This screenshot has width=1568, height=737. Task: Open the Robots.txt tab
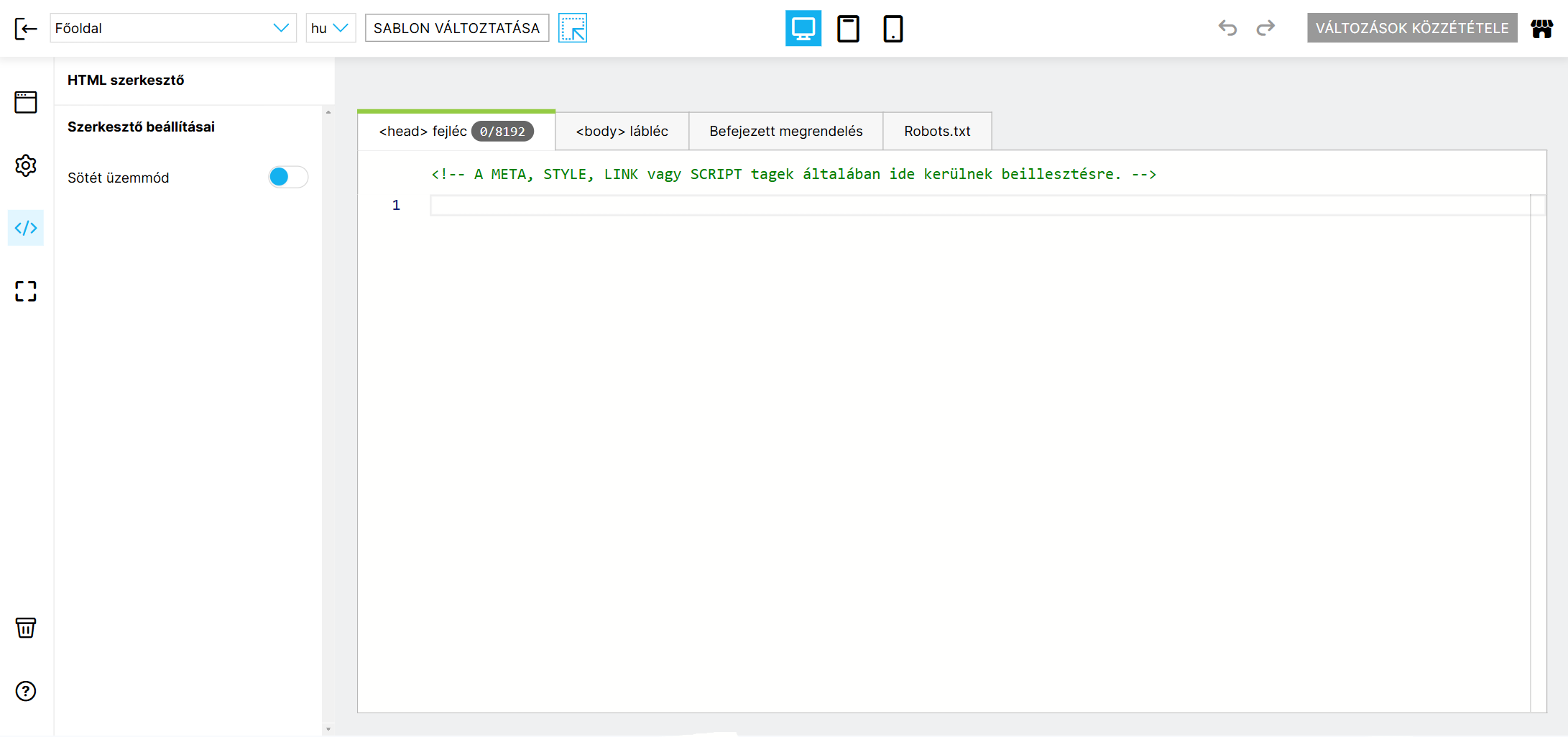(x=938, y=131)
